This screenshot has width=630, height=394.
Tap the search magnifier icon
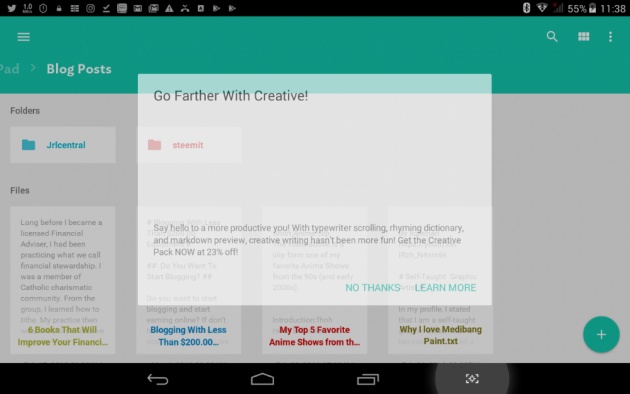[552, 37]
